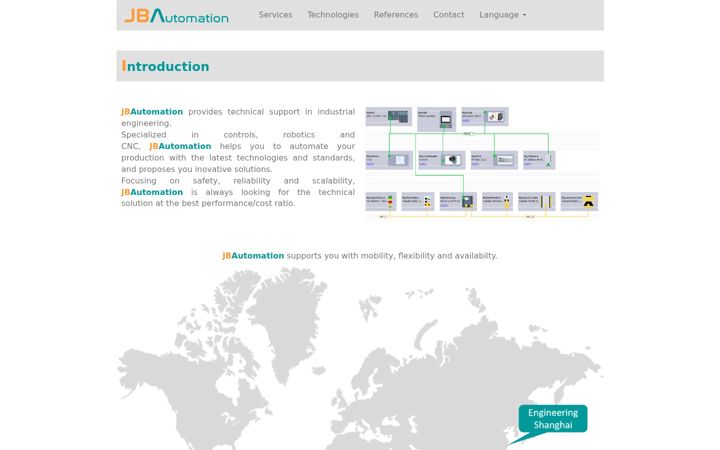Image resolution: width=720 pixels, height=450 pixels.
Task: Click the Introduction heading
Action: click(x=165, y=66)
